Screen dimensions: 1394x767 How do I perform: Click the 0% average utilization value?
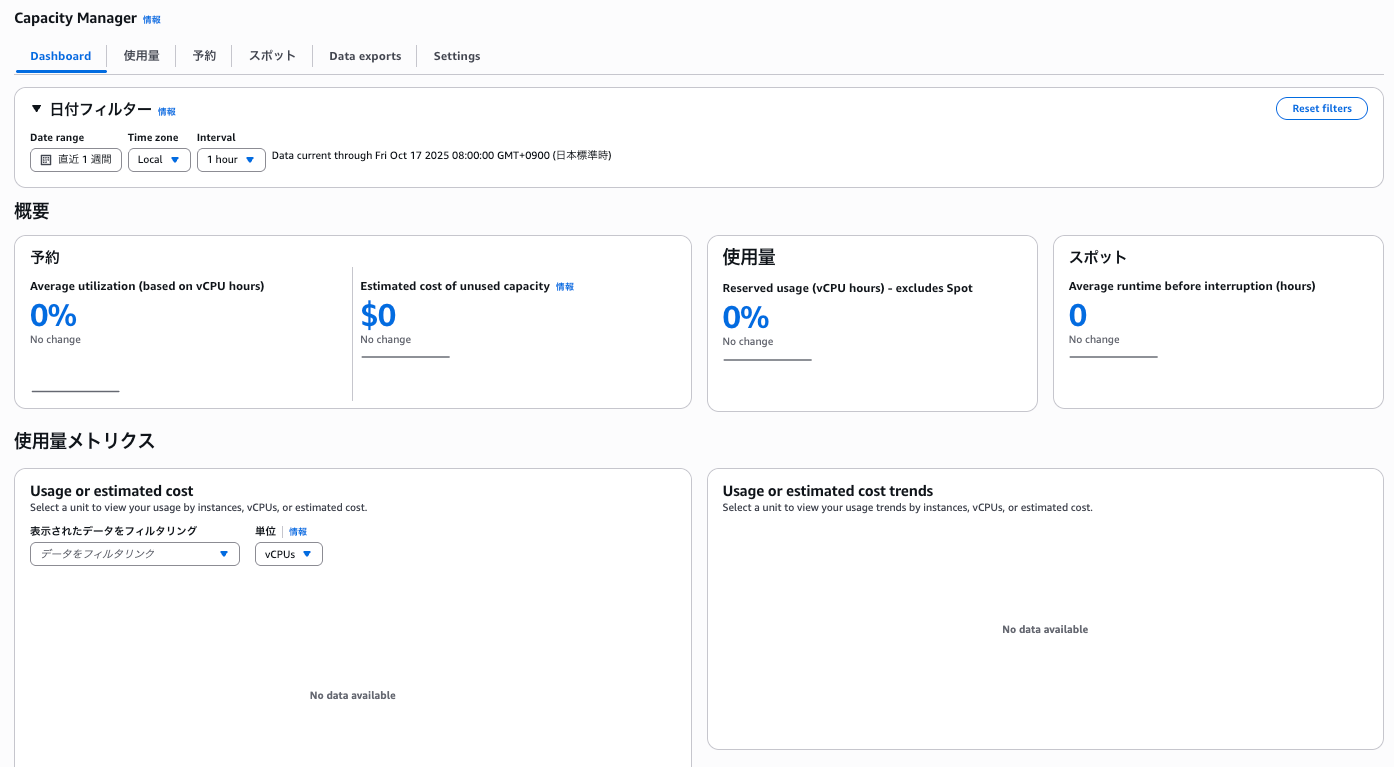pos(54,316)
